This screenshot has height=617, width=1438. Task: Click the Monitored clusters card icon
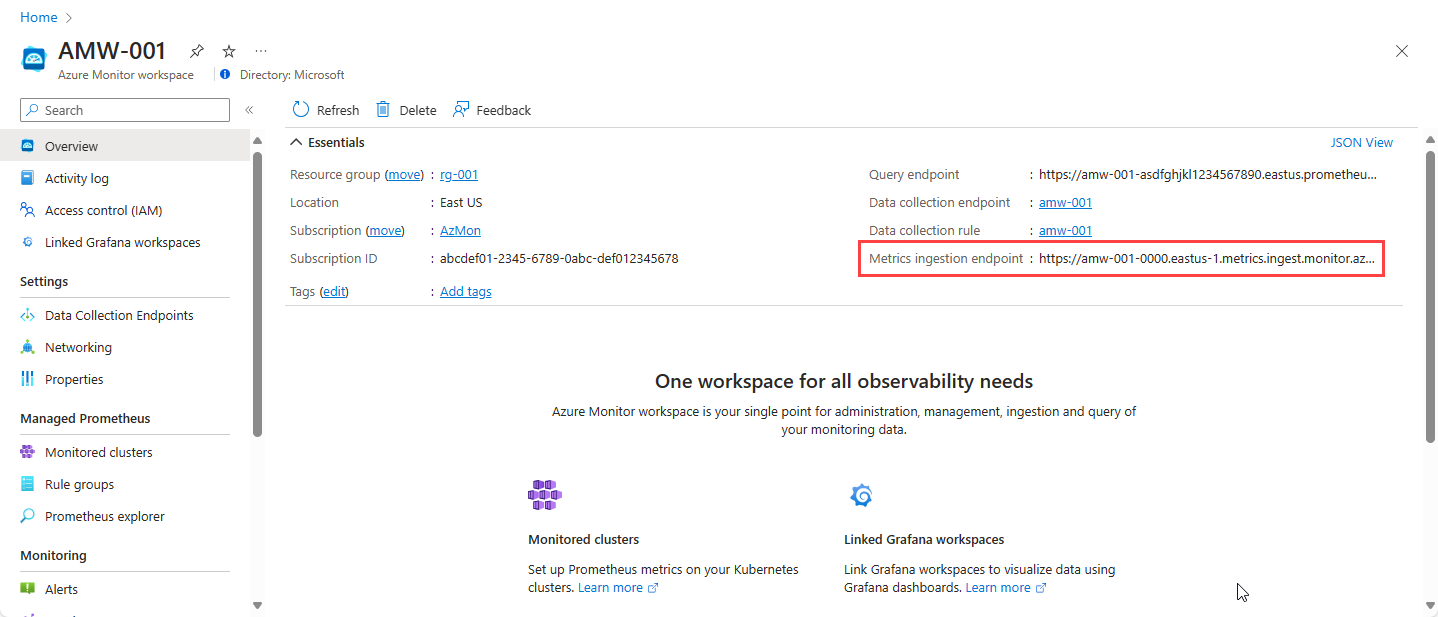click(x=545, y=495)
